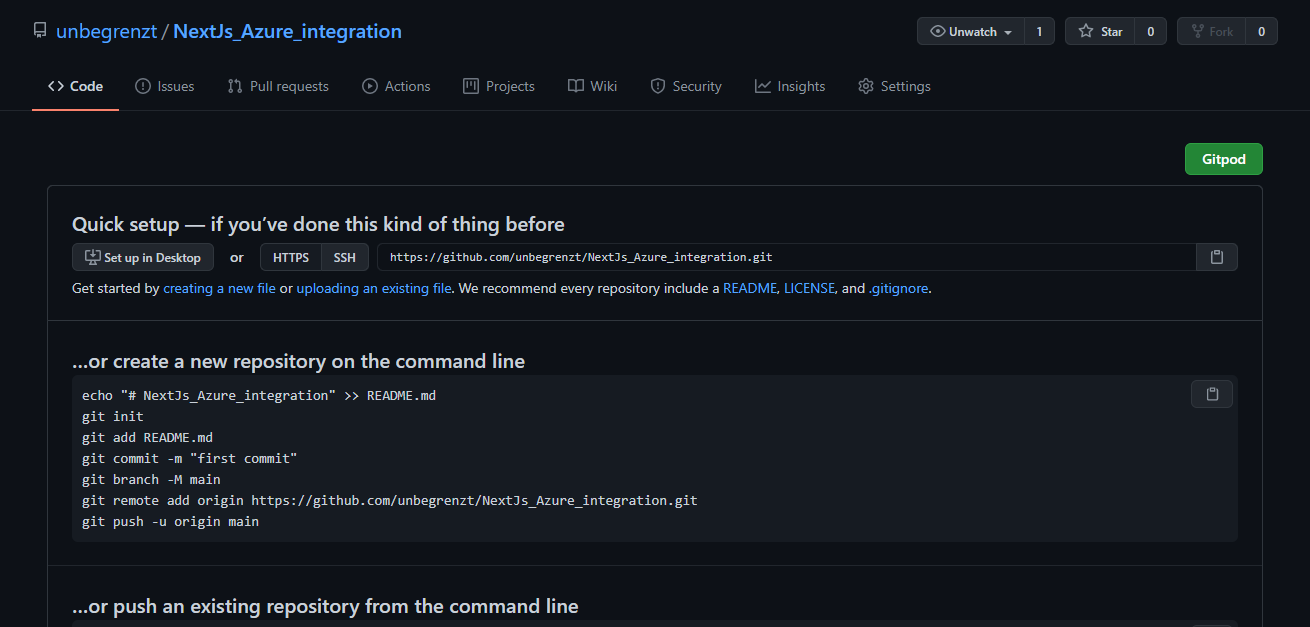1310x627 pixels.
Task: Click the echo README.md command line
Action: 259,395
